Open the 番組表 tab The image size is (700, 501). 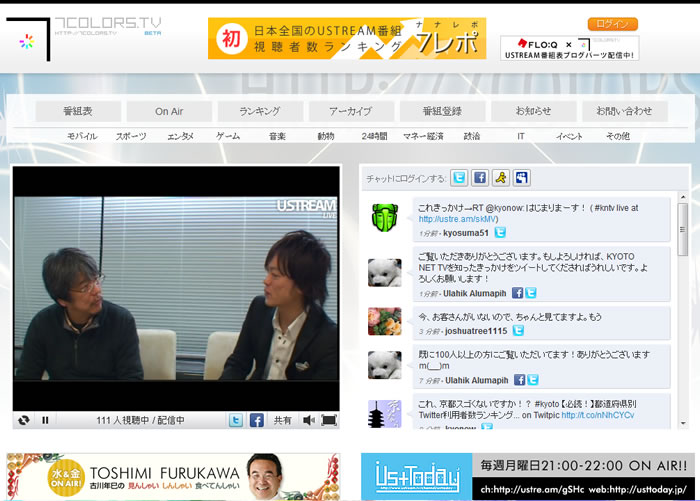pos(78,111)
